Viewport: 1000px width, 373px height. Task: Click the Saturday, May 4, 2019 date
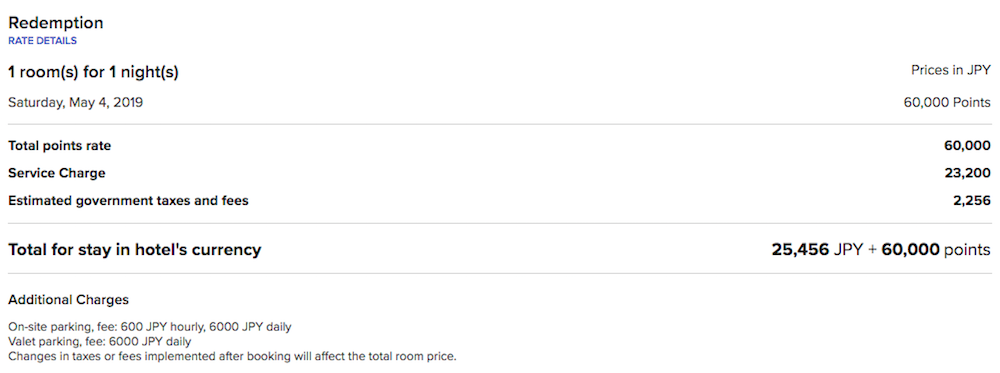click(x=75, y=103)
